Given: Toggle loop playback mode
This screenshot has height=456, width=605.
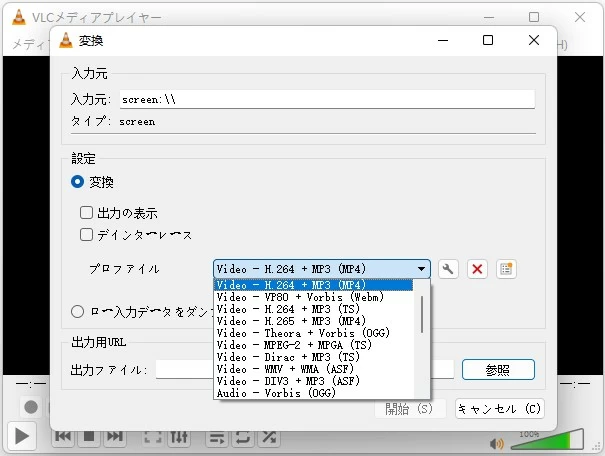Looking at the screenshot, I should [x=243, y=437].
